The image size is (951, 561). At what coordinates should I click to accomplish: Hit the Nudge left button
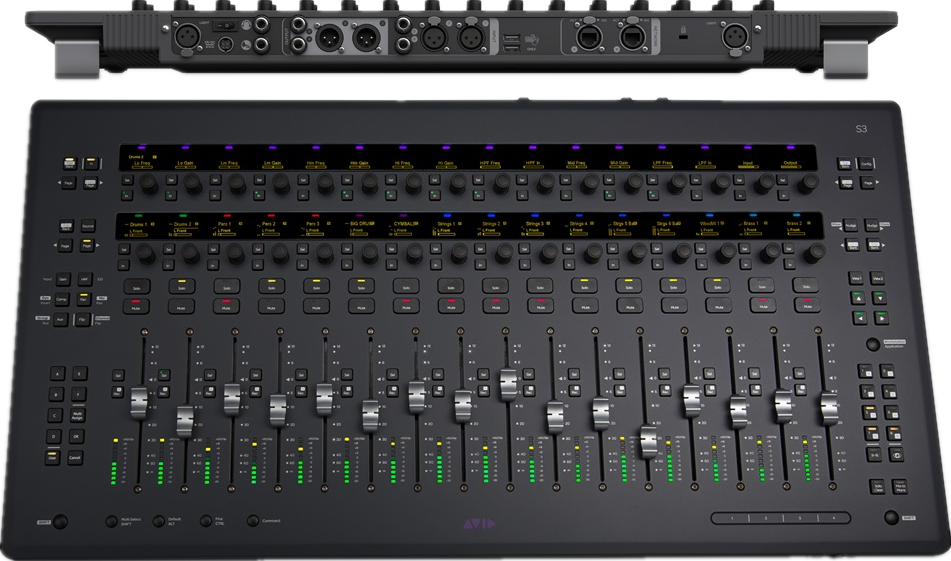(850, 225)
